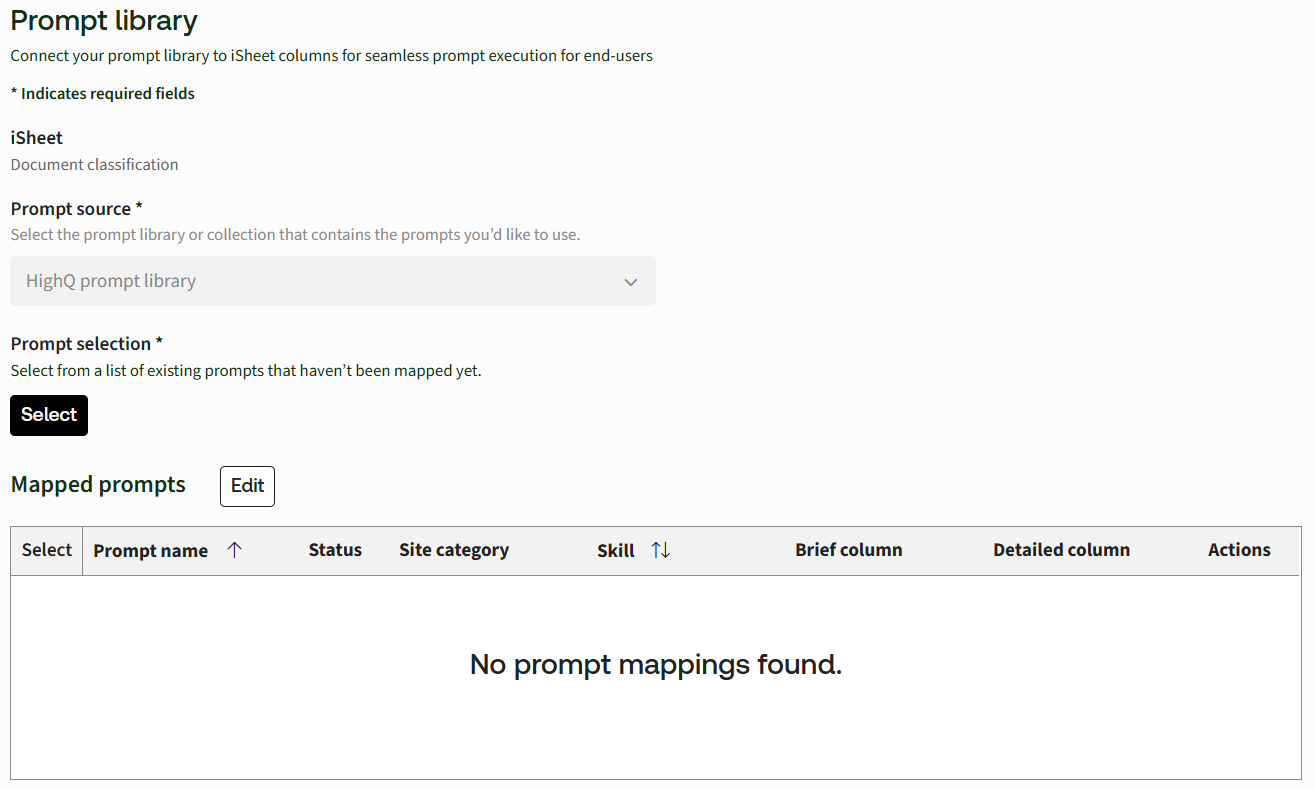Image resolution: width=1314 pixels, height=790 pixels.
Task: Click the Actions column header
Action: pyautogui.click(x=1238, y=550)
